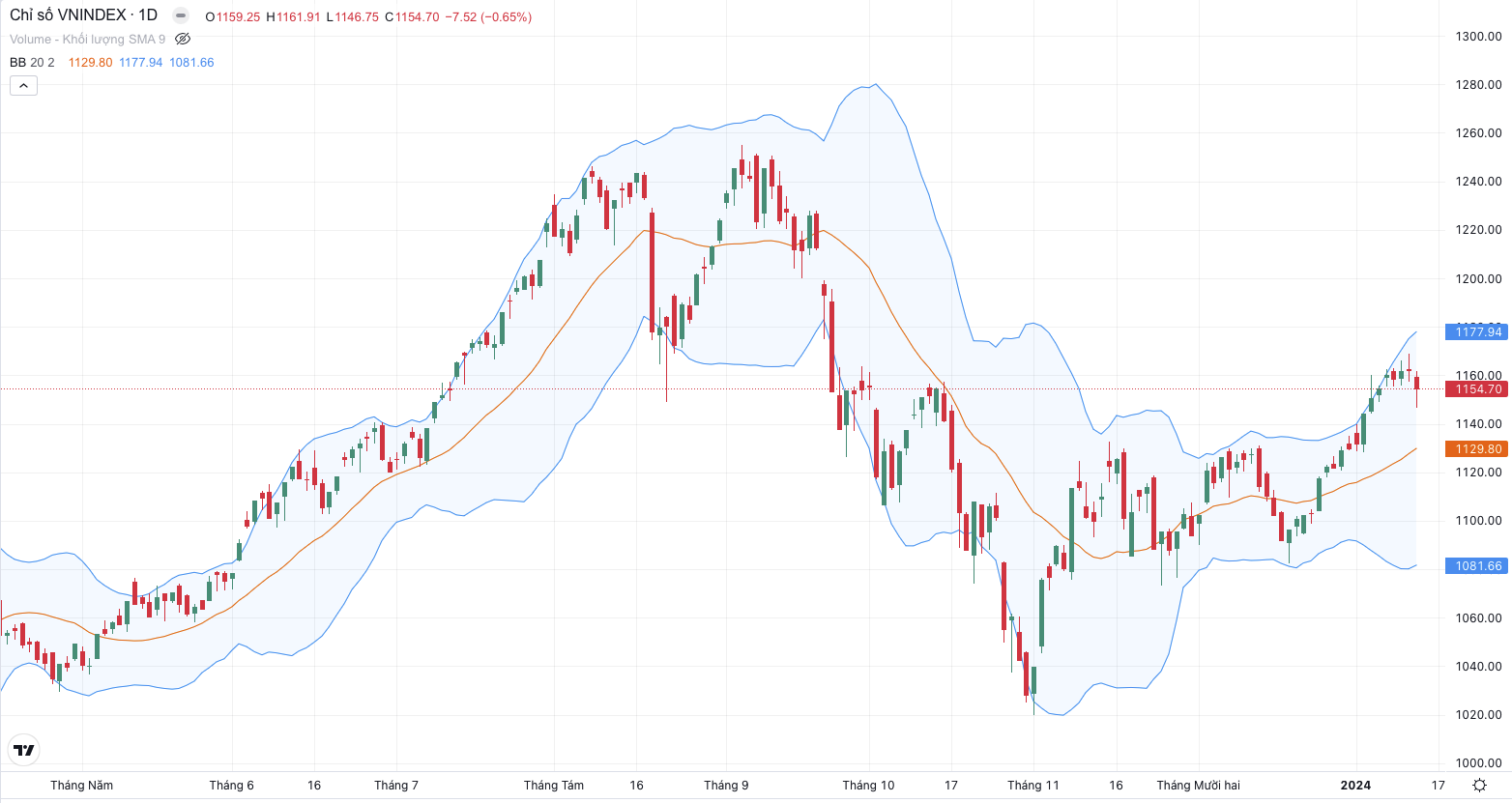Click the BB lower value 1081.66 in legend
The width and height of the screenshot is (1512, 803).
click(x=191, y=63)
